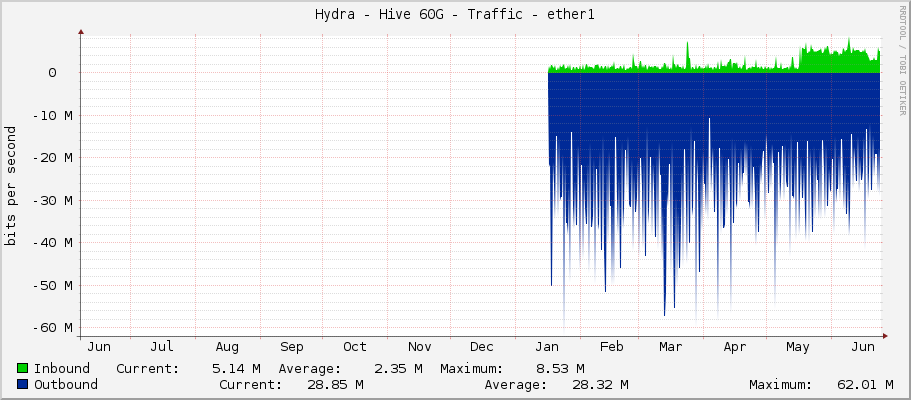Viewport: 911px width, 400px height.
Task: Click the red arrow atop the y-axis
Action: [x=81, y=31]
